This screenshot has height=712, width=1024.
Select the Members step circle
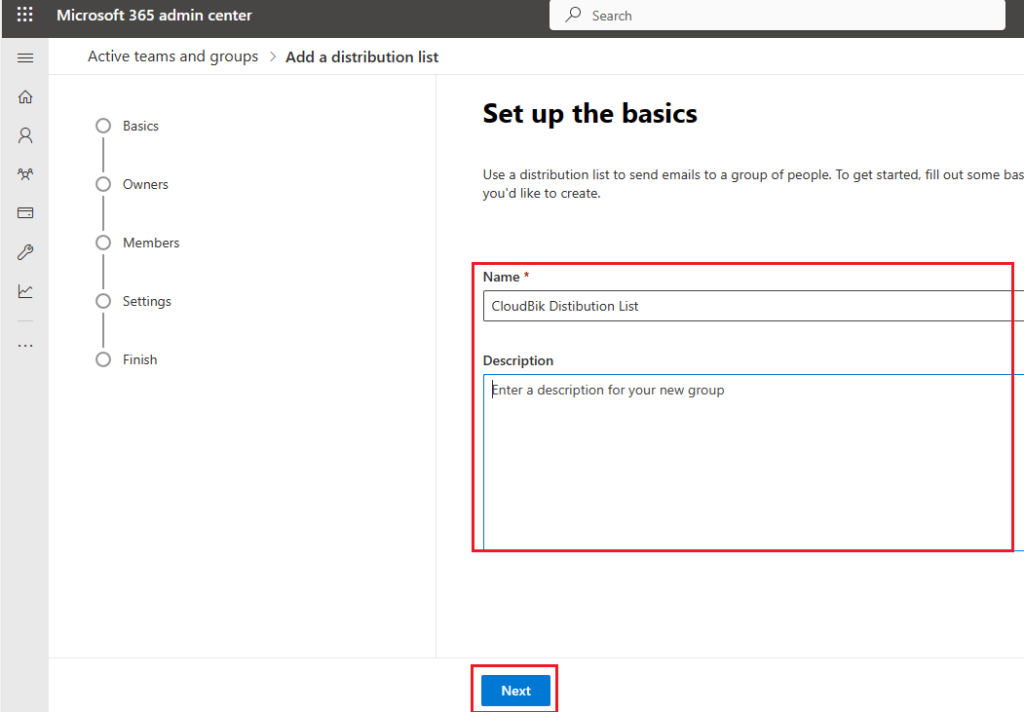103,242
